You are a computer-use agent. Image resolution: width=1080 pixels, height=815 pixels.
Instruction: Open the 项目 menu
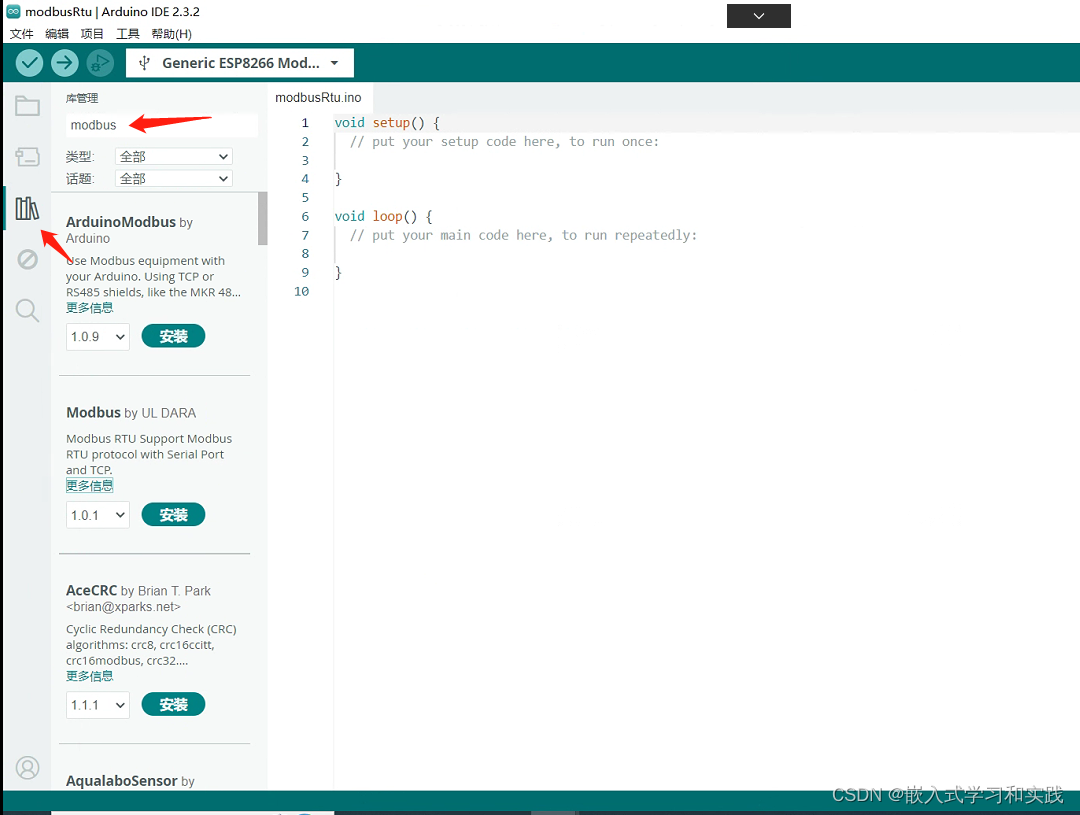point(92,34)
